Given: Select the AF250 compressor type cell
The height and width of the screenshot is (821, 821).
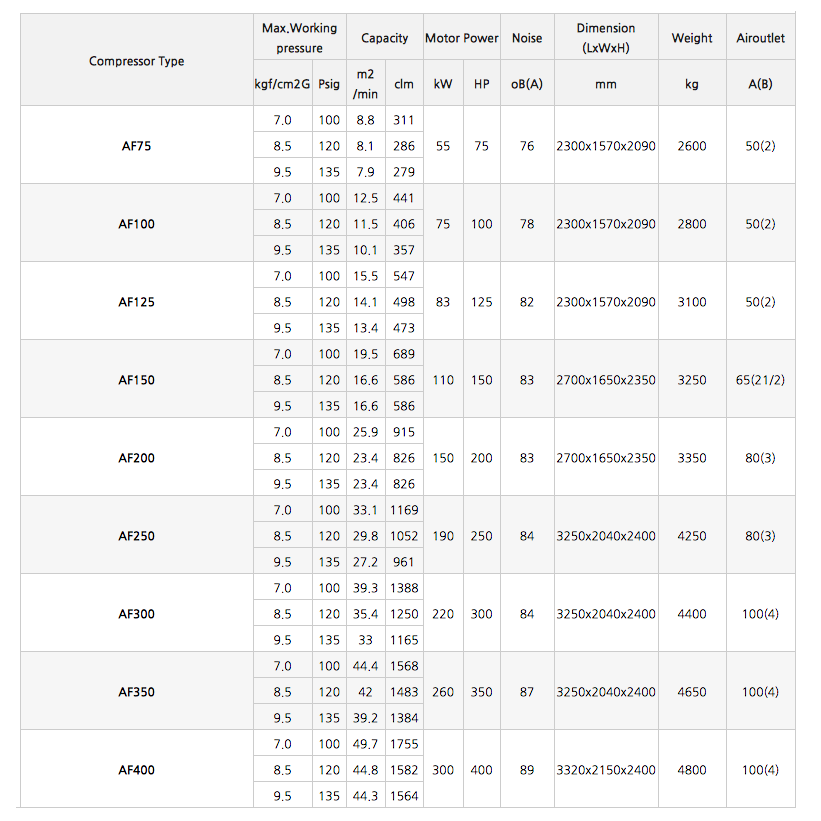Looking at the screenshot, I should pos(136,536).
